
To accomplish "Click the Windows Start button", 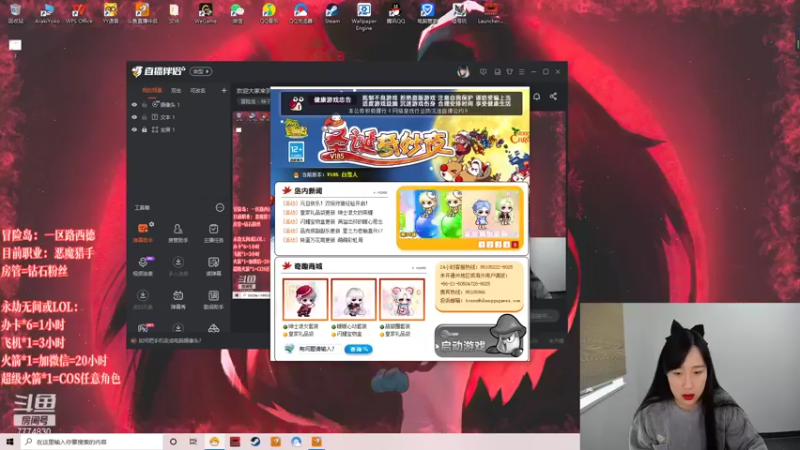I will [x=9, y=441].
